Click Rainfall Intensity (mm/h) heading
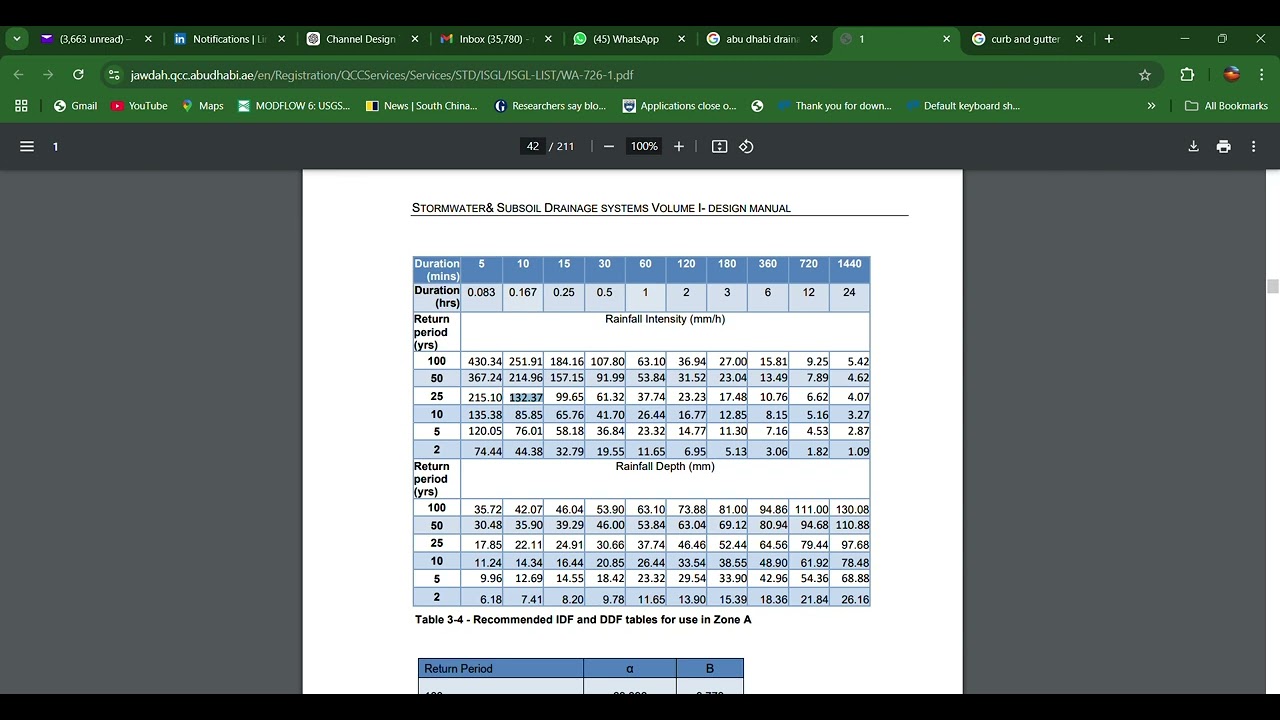This screenshot has height=720, width=1280. [665, 319]
